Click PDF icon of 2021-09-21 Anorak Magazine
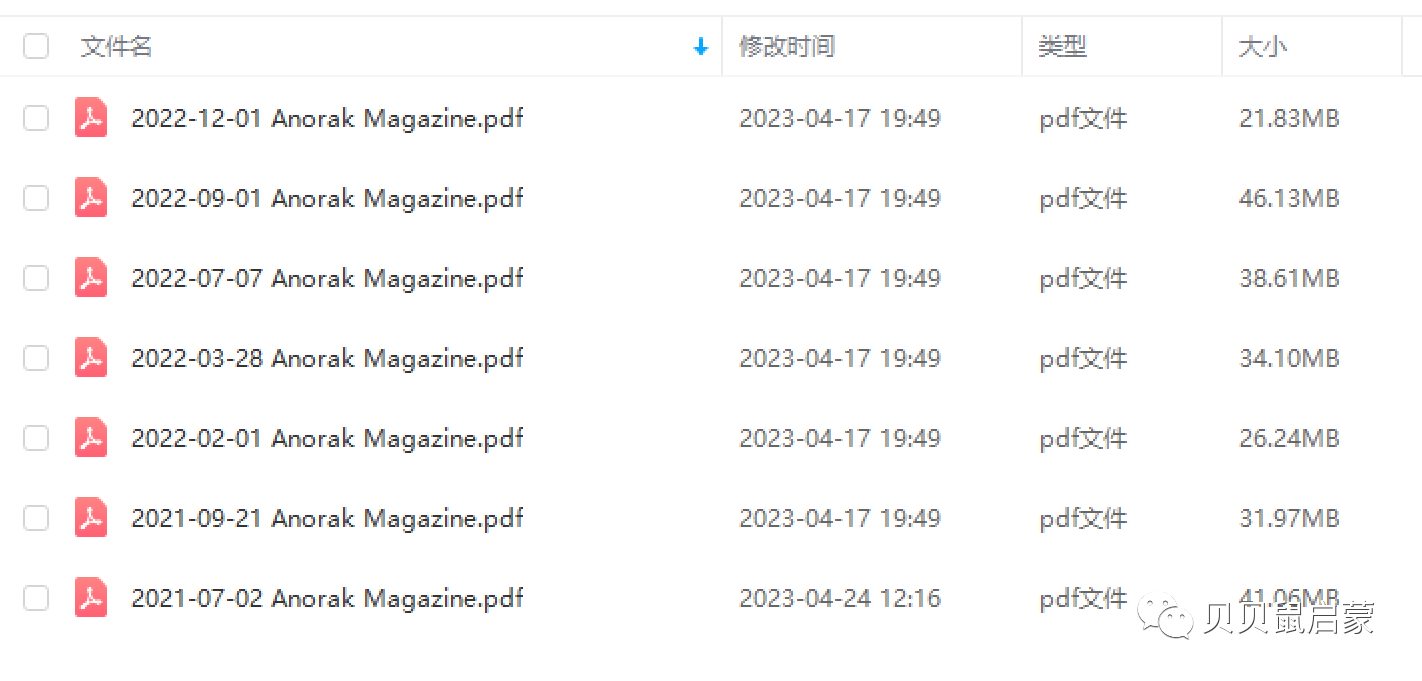 pos(91,518)
